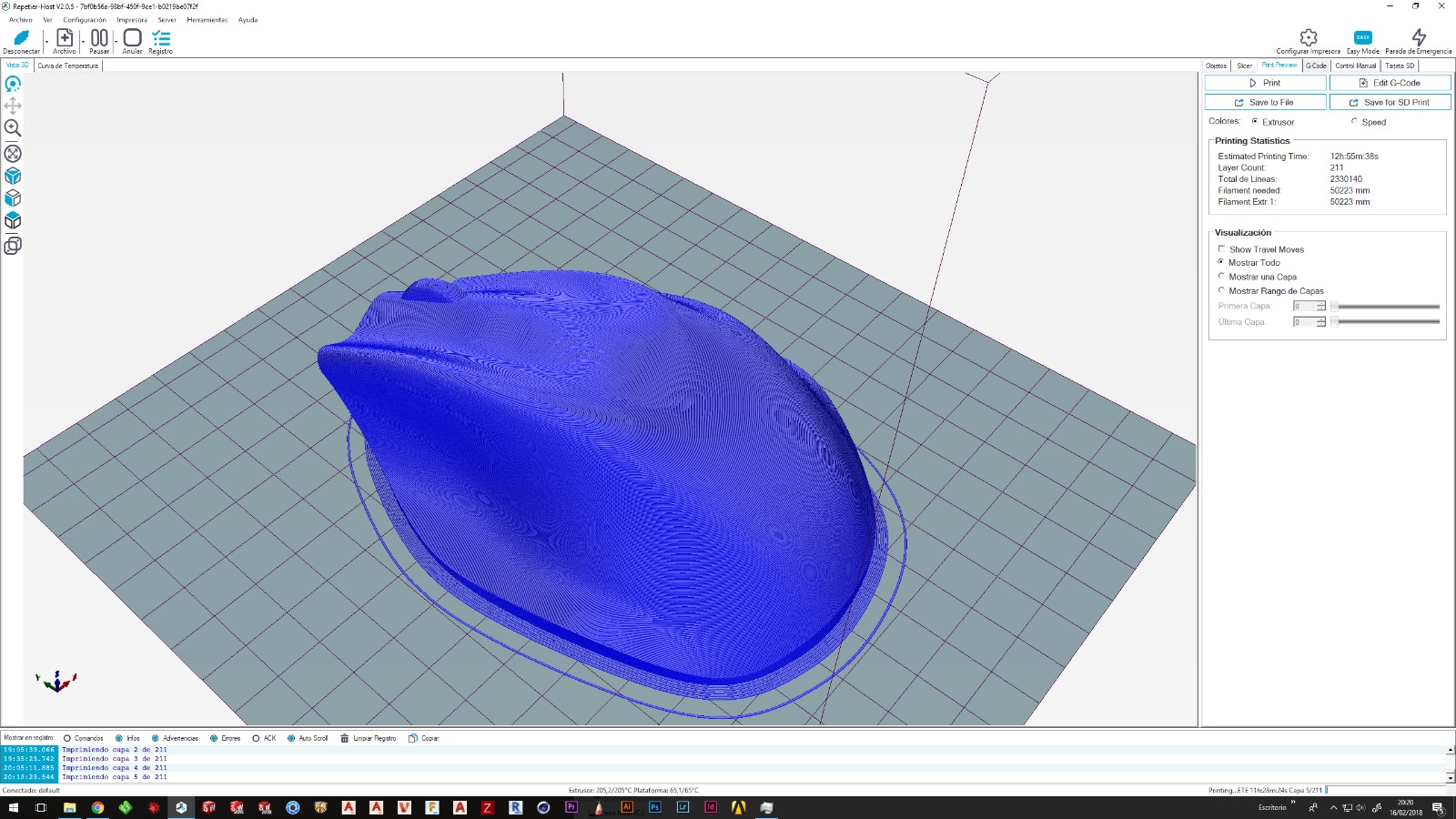Open the Impresora menu

[132, 19]
